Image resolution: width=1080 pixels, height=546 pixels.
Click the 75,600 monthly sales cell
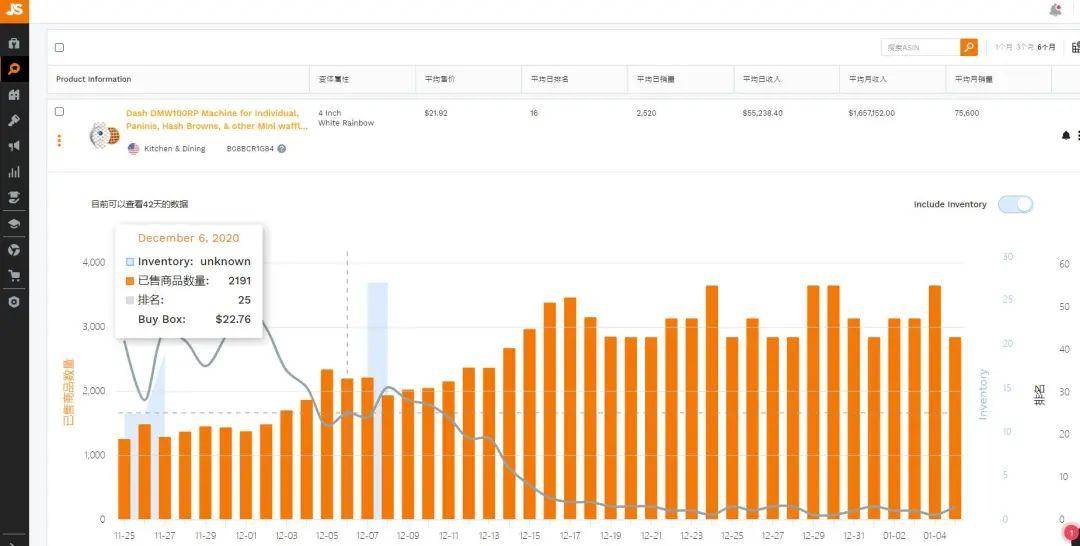click(x=967, y=113)
